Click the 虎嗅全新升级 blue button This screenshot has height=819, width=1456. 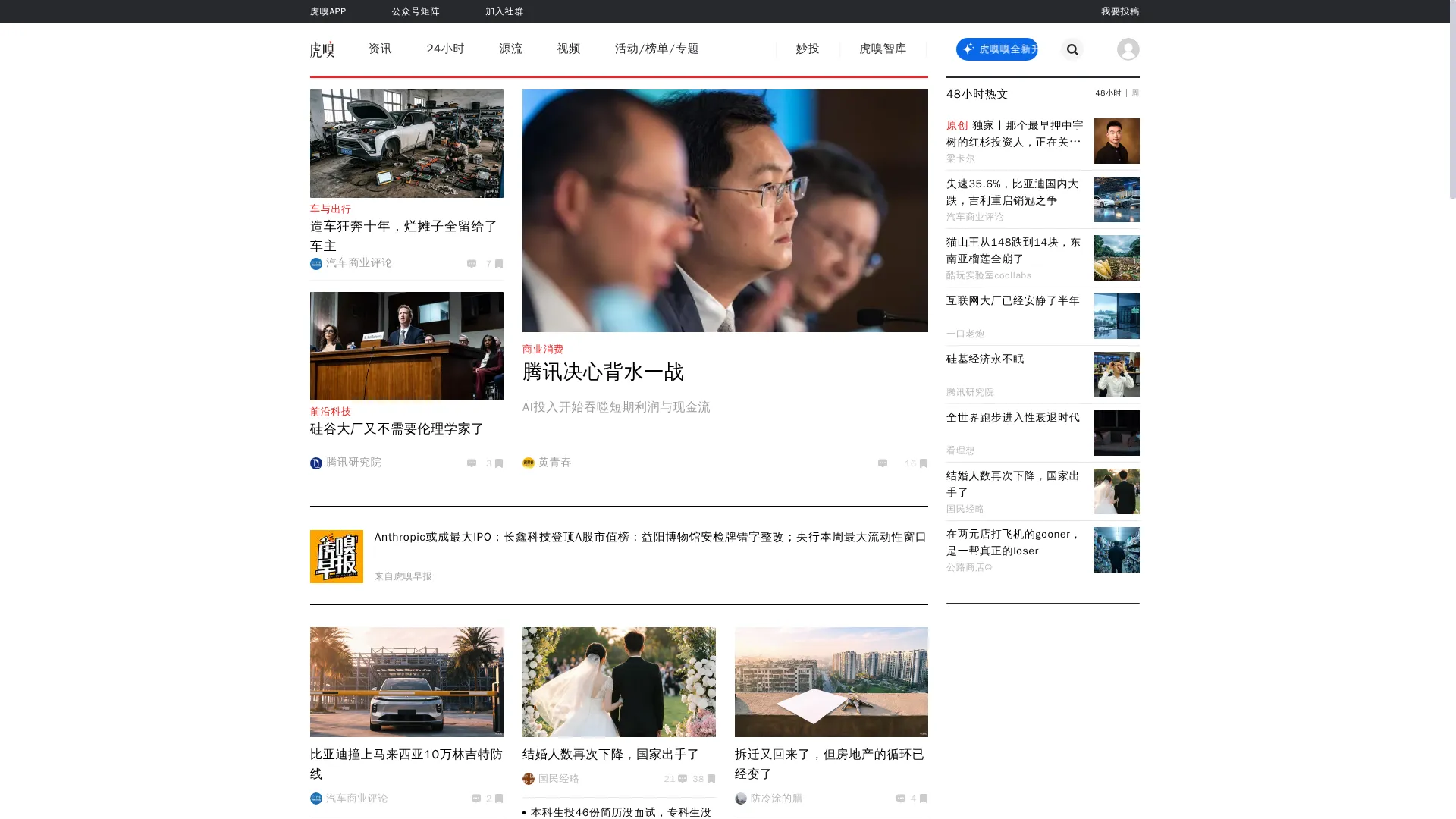click(x=996, y=49)
